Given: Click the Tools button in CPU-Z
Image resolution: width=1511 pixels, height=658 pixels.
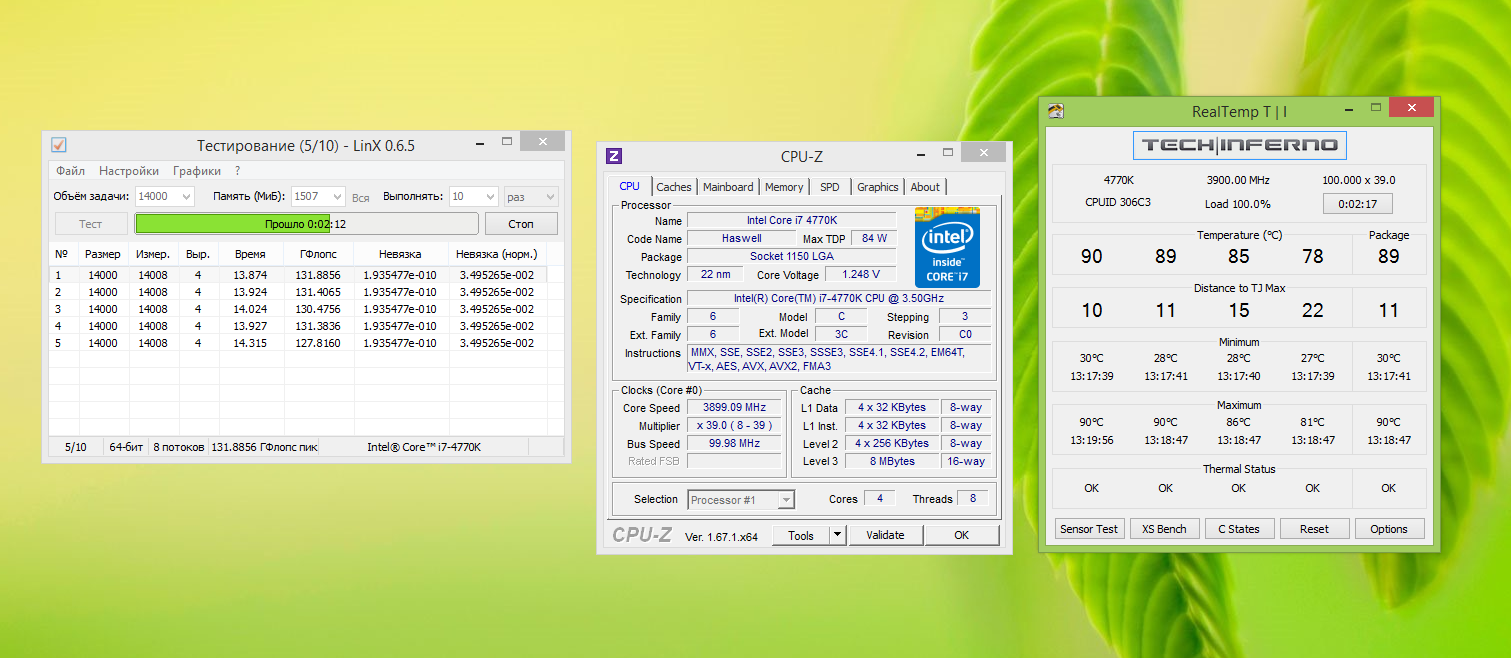Looking at the screenshot, I should coord(801,535).
